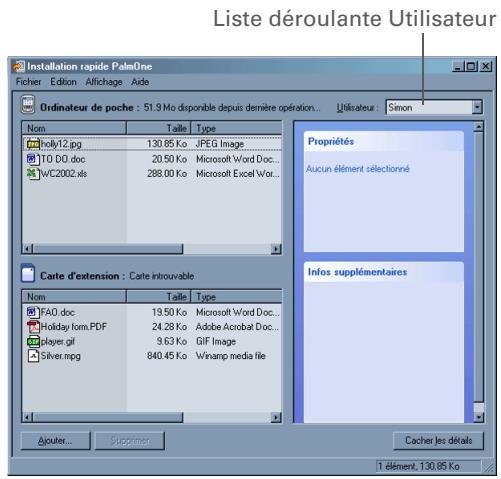The height and width of the screenshot is (479, 501).
Task: Open the Affichage menu
Action: click(x=104, y=82)
